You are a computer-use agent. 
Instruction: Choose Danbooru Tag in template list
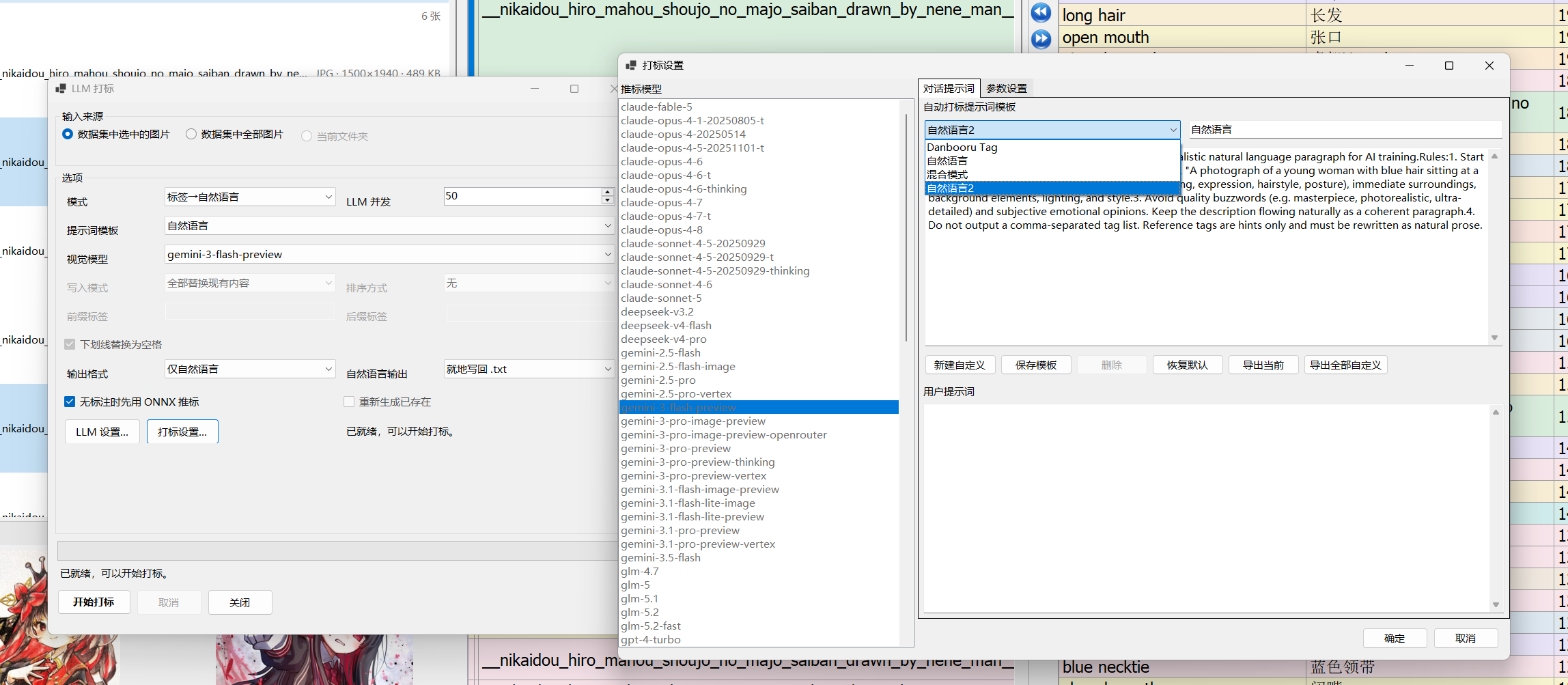[x=1052, y=147]
